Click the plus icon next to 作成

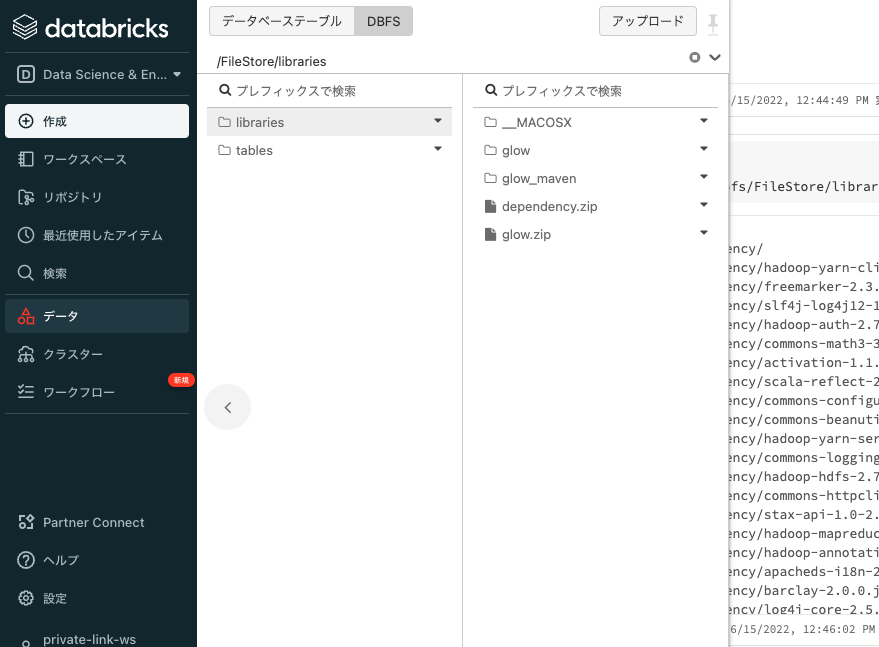(26, 121)
